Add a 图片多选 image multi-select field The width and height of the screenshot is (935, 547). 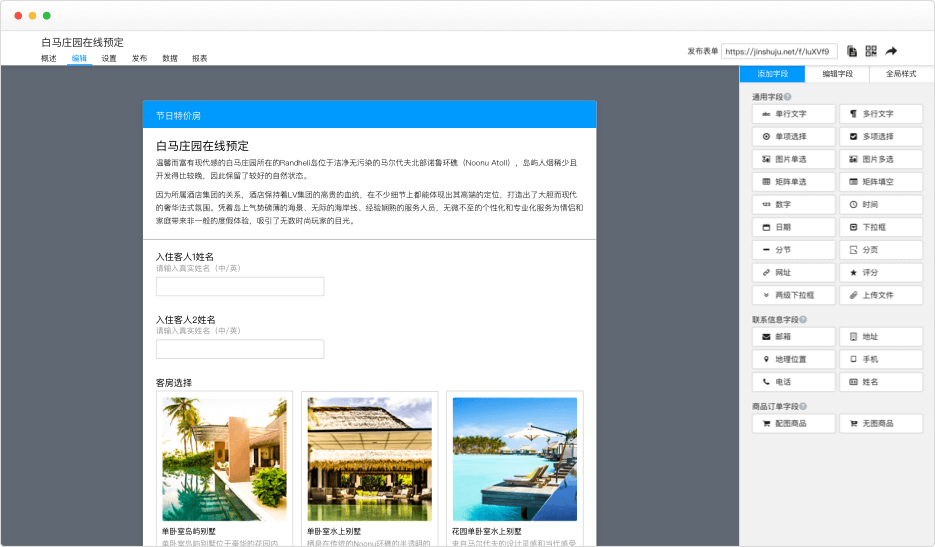tap(880, 159)
